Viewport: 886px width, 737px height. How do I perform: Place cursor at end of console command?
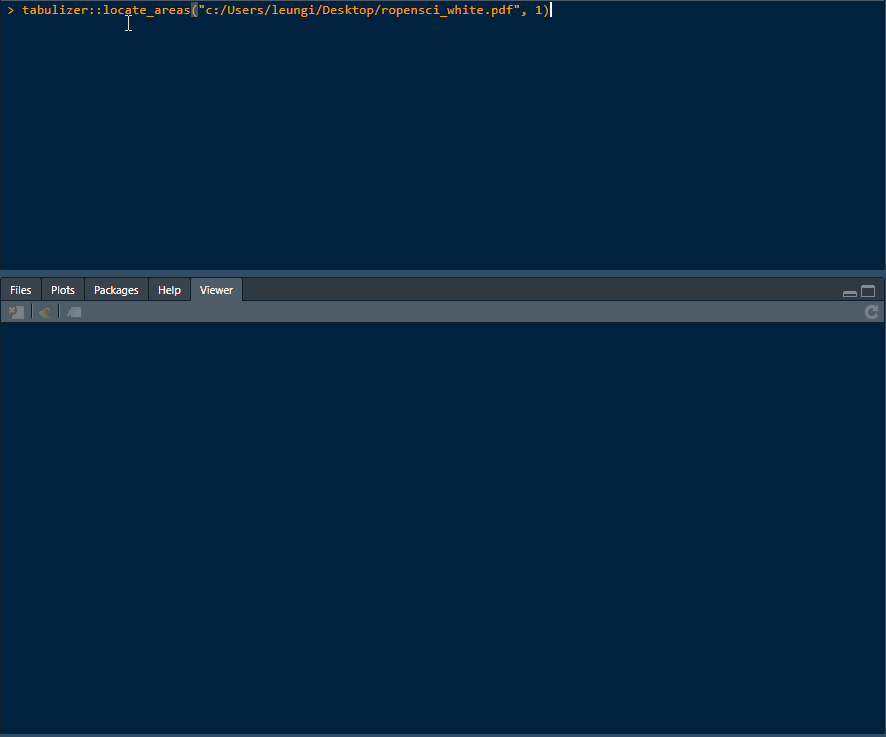click(550, 10)
